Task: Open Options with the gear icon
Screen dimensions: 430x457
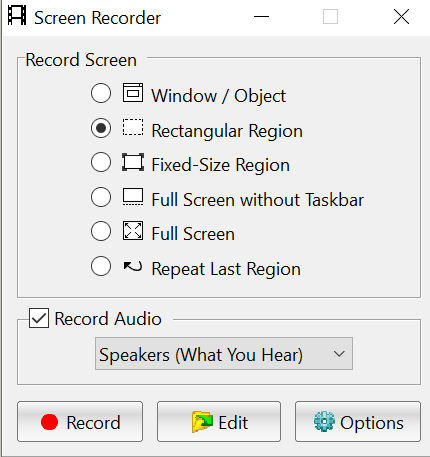Action: pos(358,422)
